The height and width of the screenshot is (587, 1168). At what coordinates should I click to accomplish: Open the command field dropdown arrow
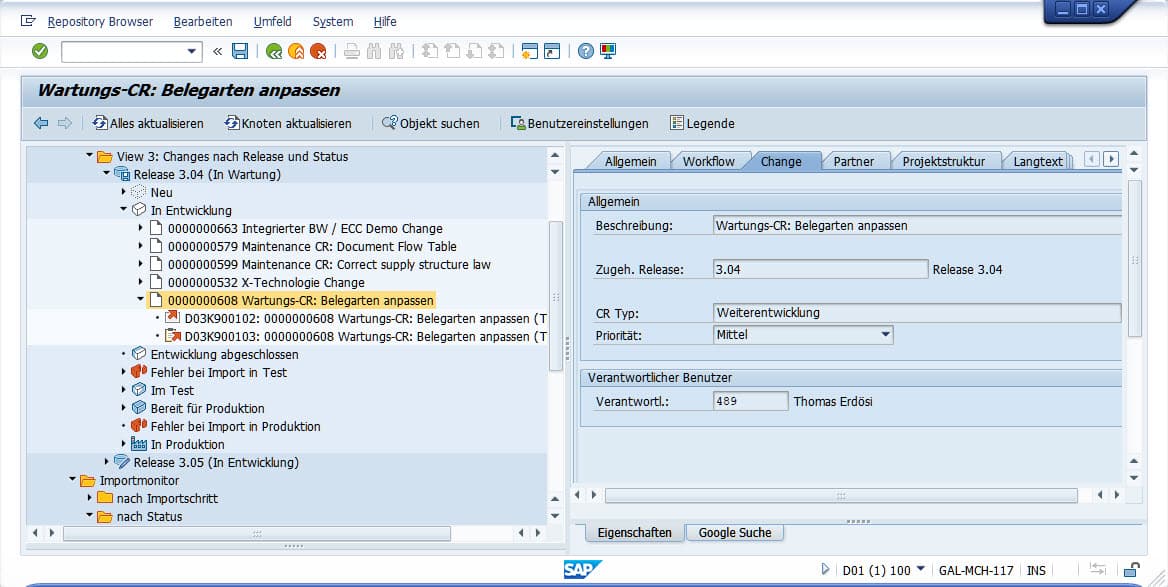[194, 51]
